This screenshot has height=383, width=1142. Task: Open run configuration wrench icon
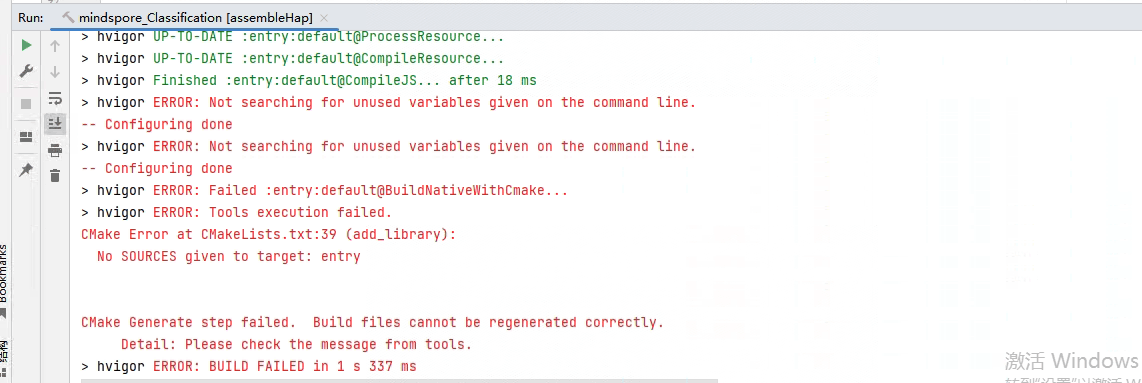click(x=26, y=71)
